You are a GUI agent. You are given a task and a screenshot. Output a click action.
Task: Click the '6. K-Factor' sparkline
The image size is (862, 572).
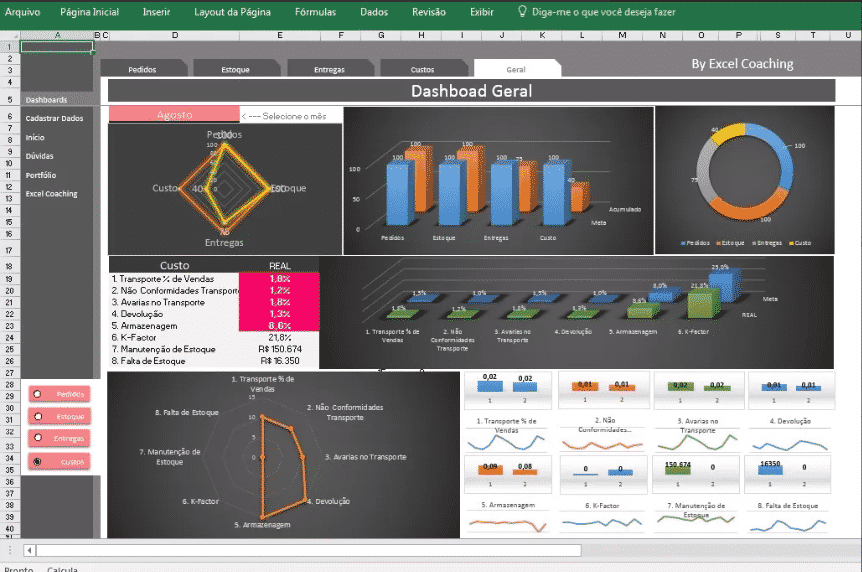click(x=603, y=521)
